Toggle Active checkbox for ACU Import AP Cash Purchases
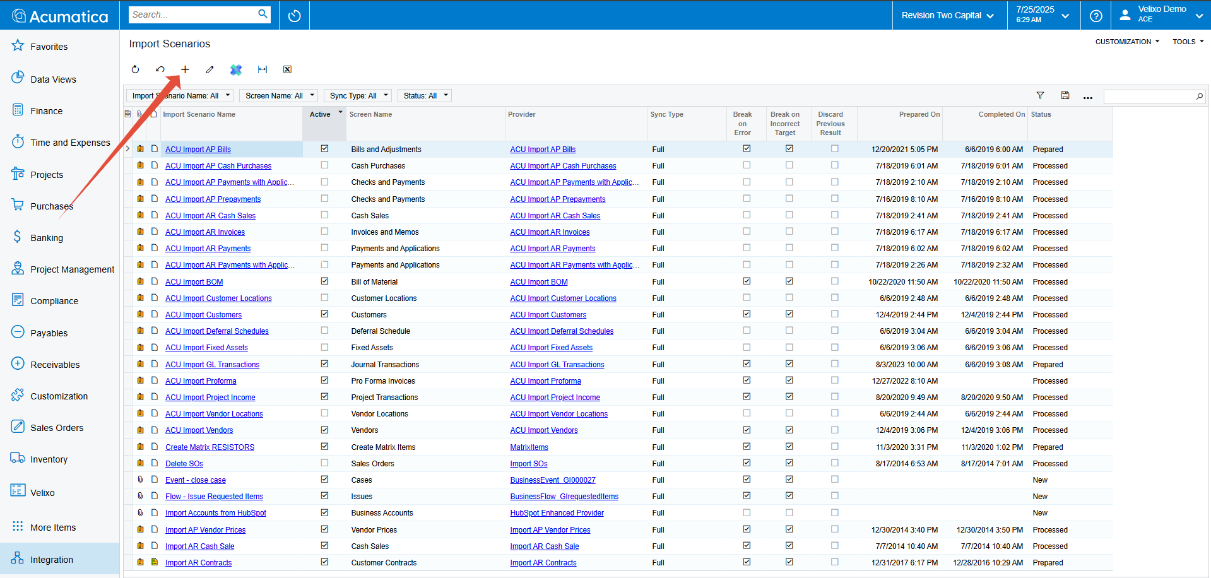Image resolution: width=1211 pixels, height=578 pixels. click(x=324, y=165)
